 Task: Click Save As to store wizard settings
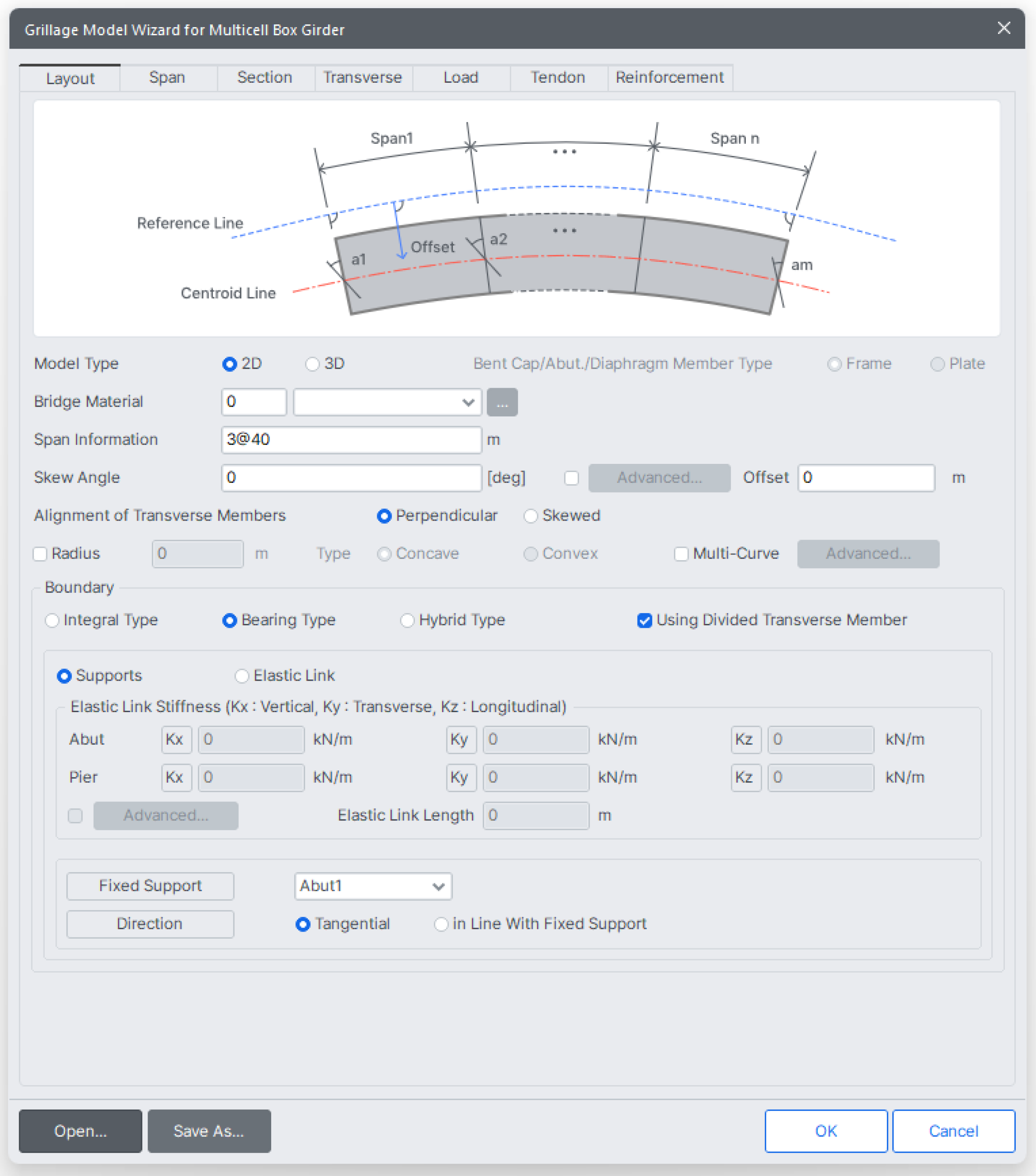(x=209, y=1131)
